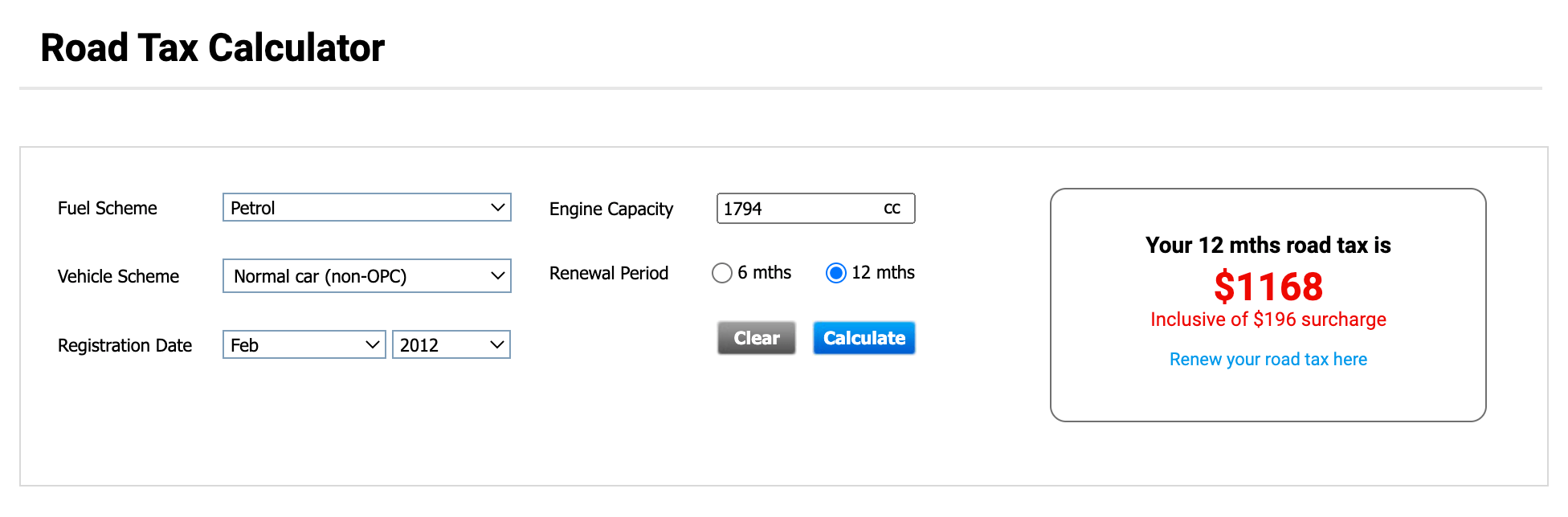Open the registration year dropdown showing 2012
Viewport: 1568px width, 517px height.
(x=450, y=344)
